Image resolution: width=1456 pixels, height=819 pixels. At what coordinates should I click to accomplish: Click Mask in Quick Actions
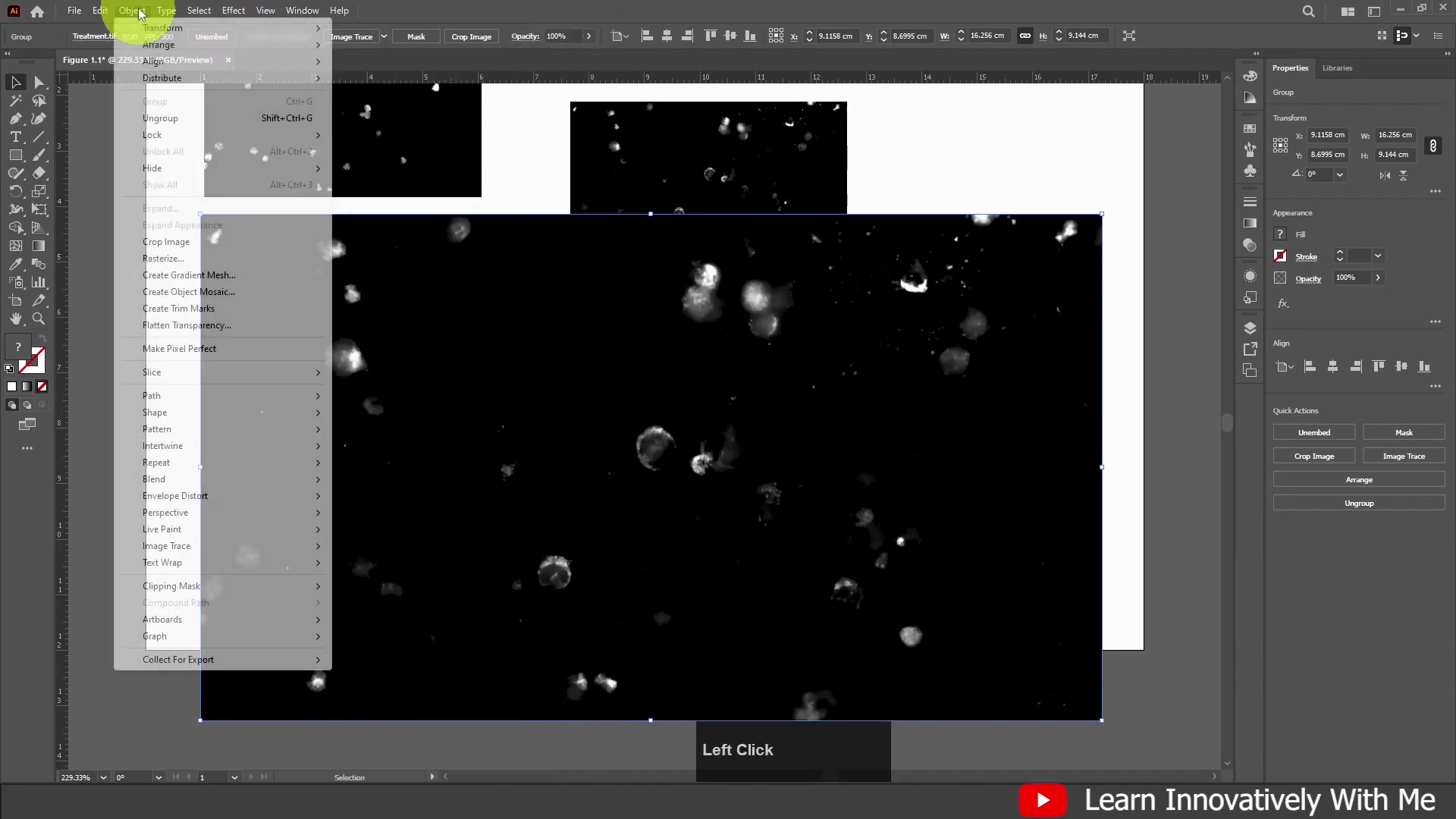click(1404, 432)
